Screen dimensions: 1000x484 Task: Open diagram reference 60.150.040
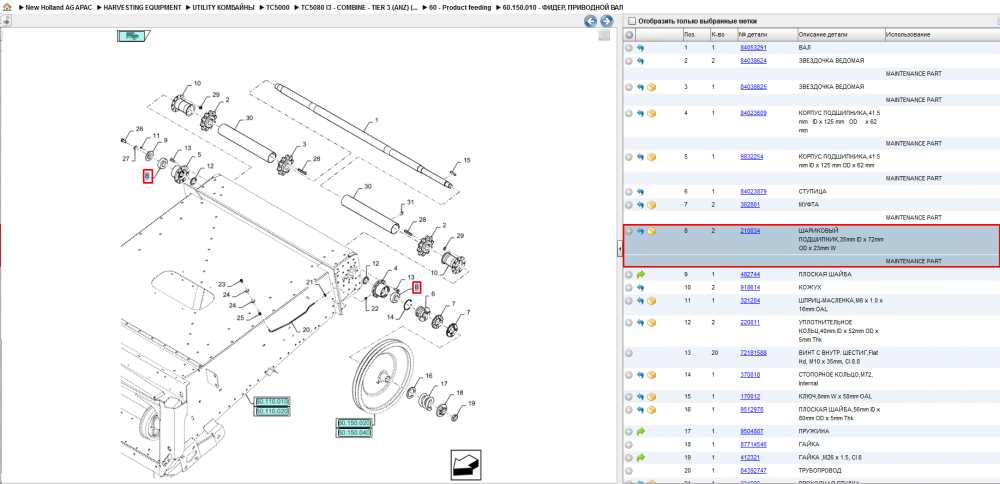click(x=355, y=433)
